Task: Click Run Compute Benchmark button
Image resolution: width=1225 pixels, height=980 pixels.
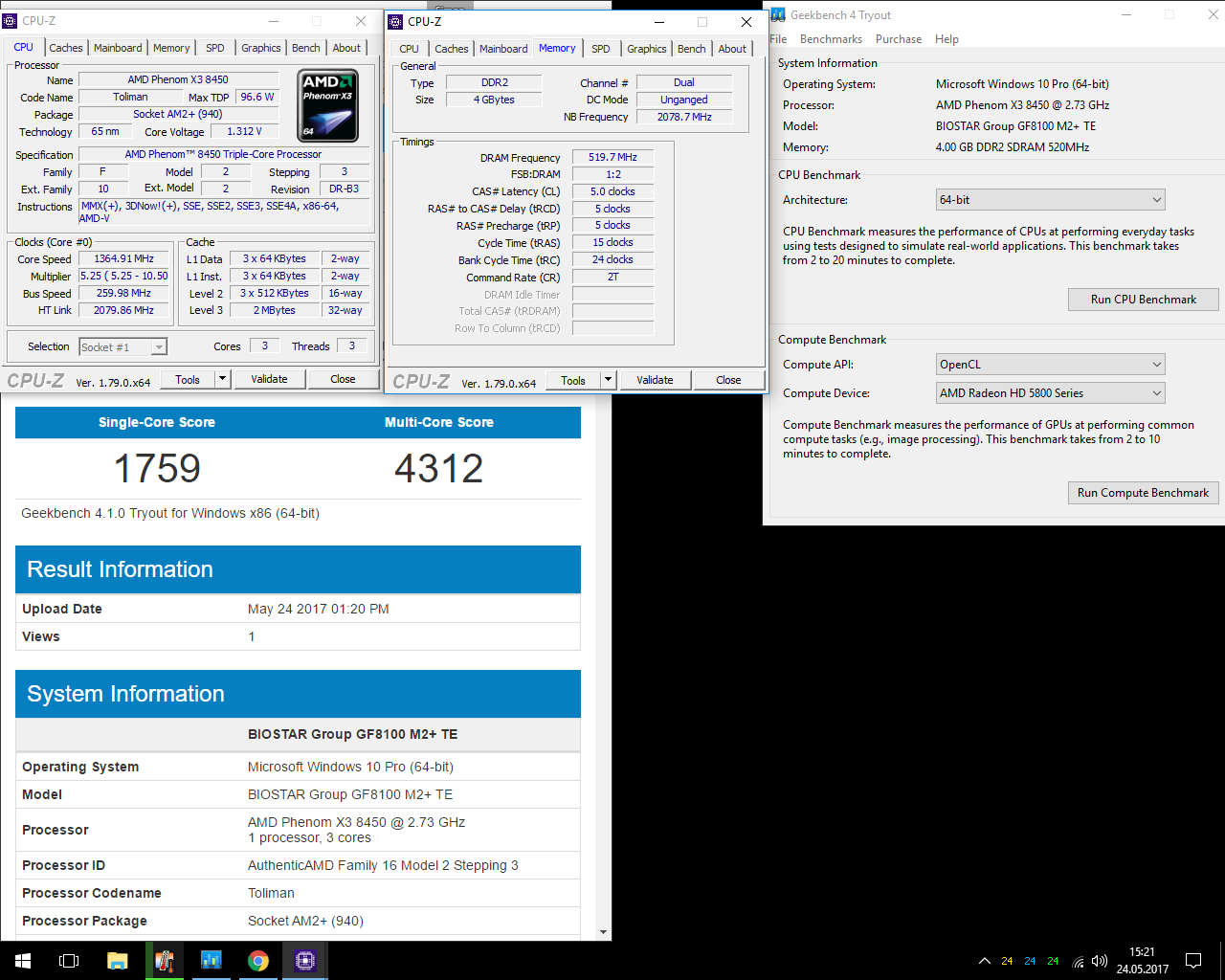Action: point(1143,493)
